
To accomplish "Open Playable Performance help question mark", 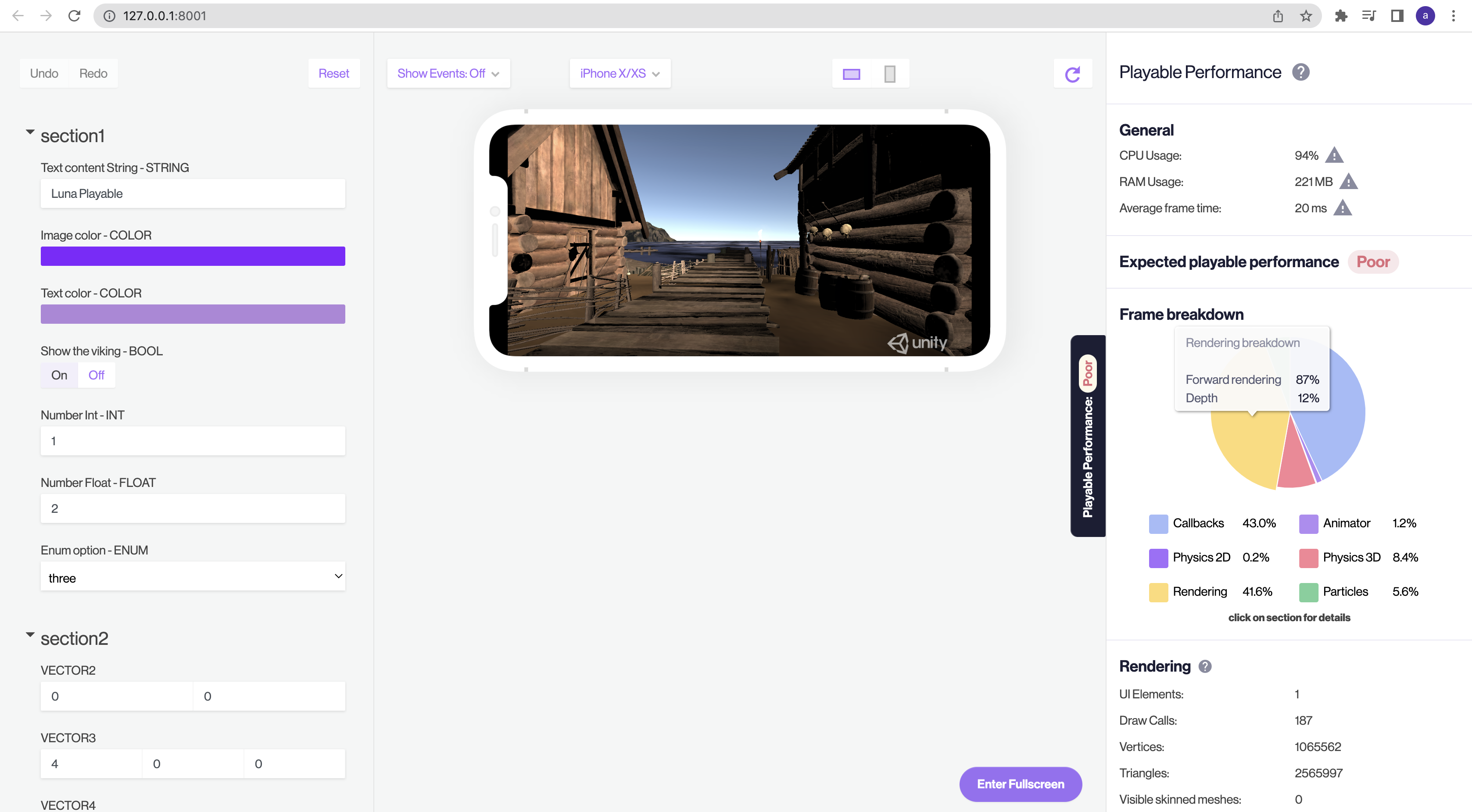I will coord(1300,72).
